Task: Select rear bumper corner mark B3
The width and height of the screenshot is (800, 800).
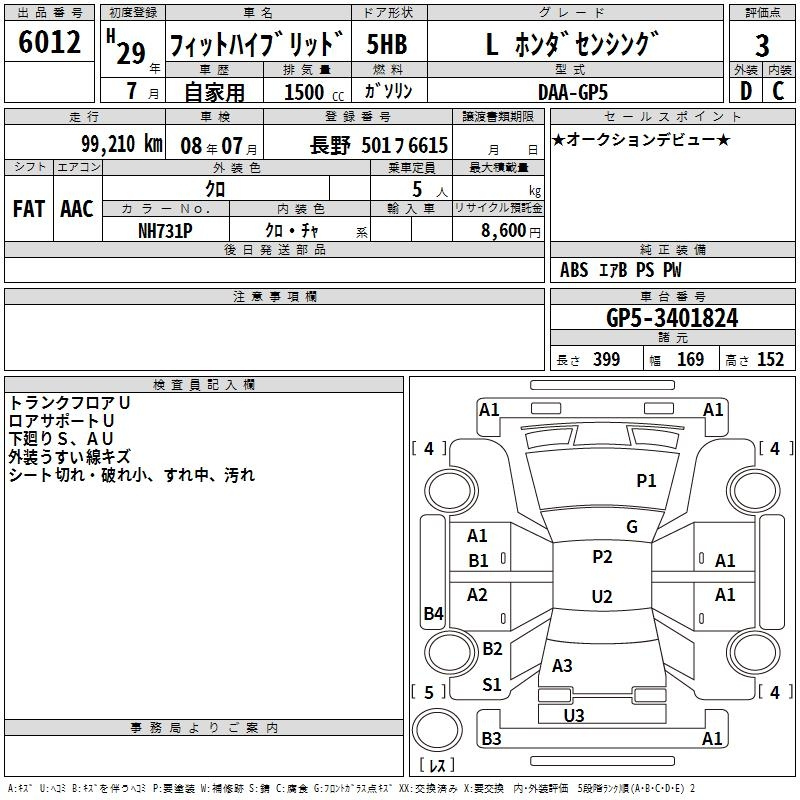Action: (x=491, y=739)
